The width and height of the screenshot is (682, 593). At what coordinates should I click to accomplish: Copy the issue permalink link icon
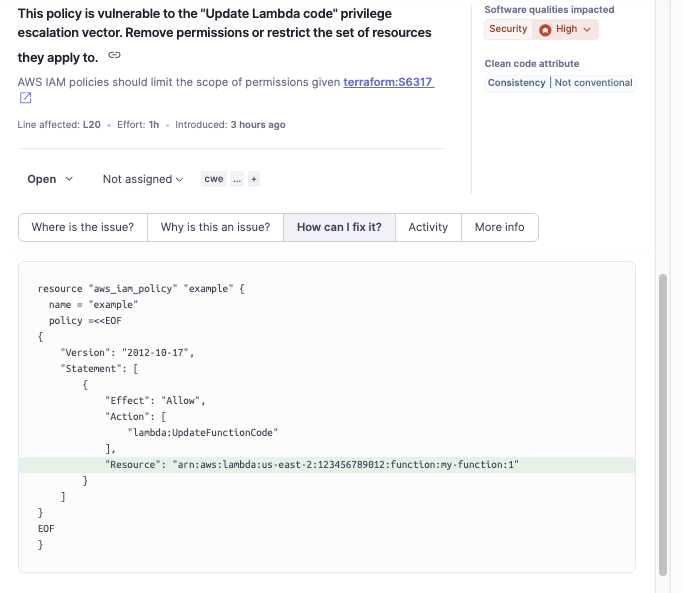pos(114,54)
